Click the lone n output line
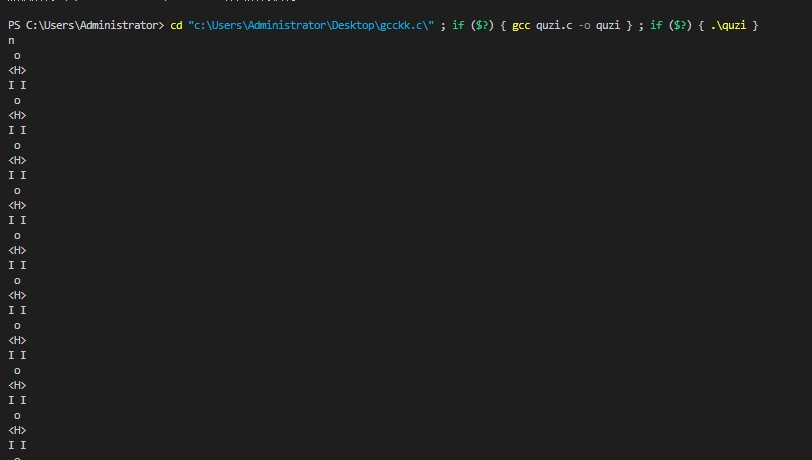Viewport: 812px width, 460px height. click(x=11, y=40)
